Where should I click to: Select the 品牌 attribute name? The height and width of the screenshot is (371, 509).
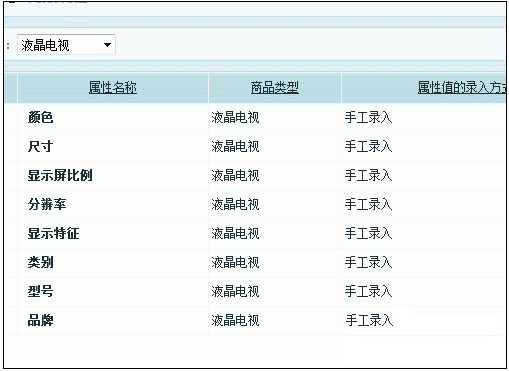40,320
